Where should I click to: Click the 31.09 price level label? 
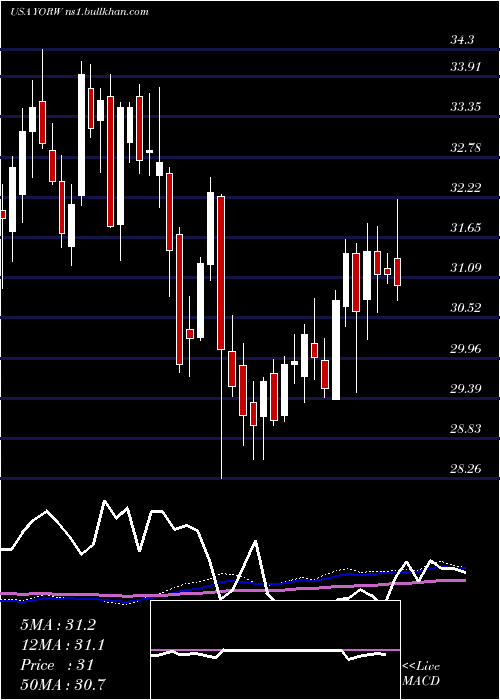(x=465, y=268)
